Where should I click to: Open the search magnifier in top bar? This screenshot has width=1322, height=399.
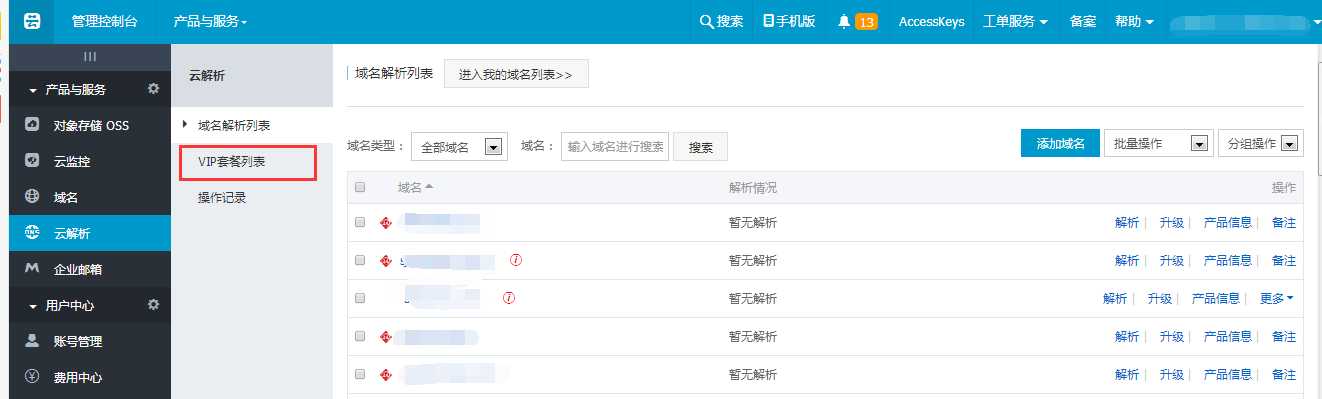tap(706, 22)
